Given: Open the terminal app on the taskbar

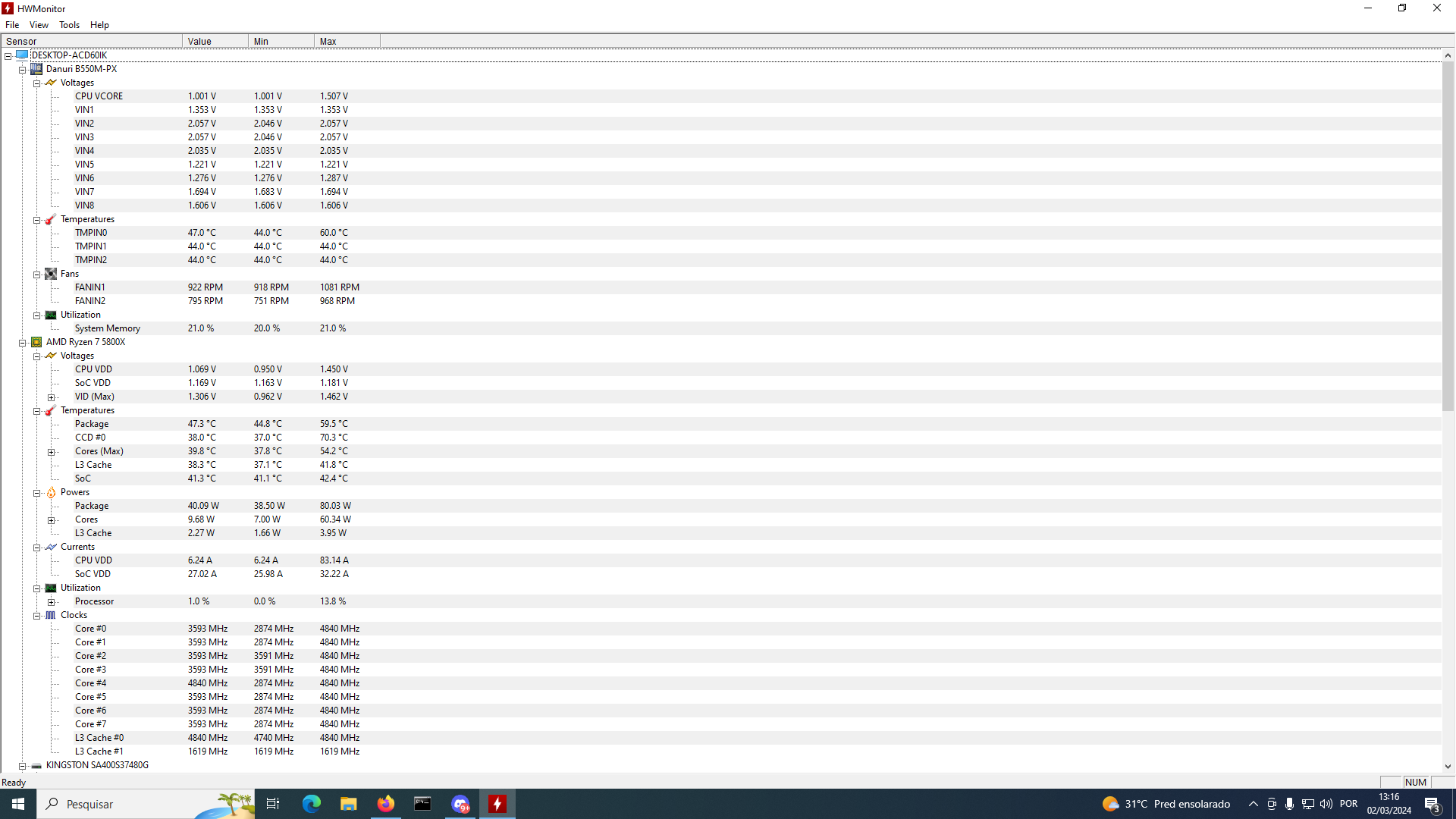Looking at the screenshot, I should coord(422,804).
